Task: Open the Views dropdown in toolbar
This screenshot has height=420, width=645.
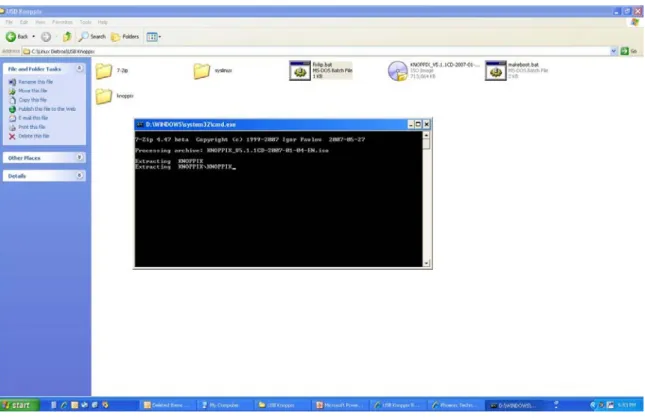Action: point(154,37)
